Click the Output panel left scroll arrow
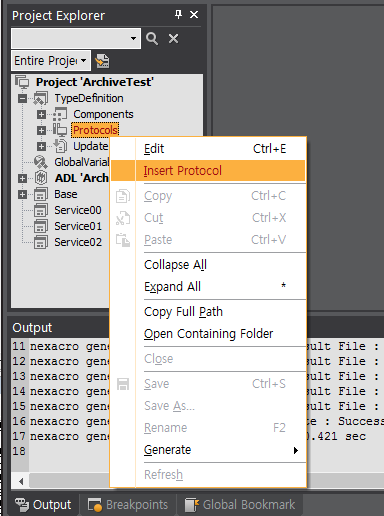384x516 pixels. click(21, 481)
